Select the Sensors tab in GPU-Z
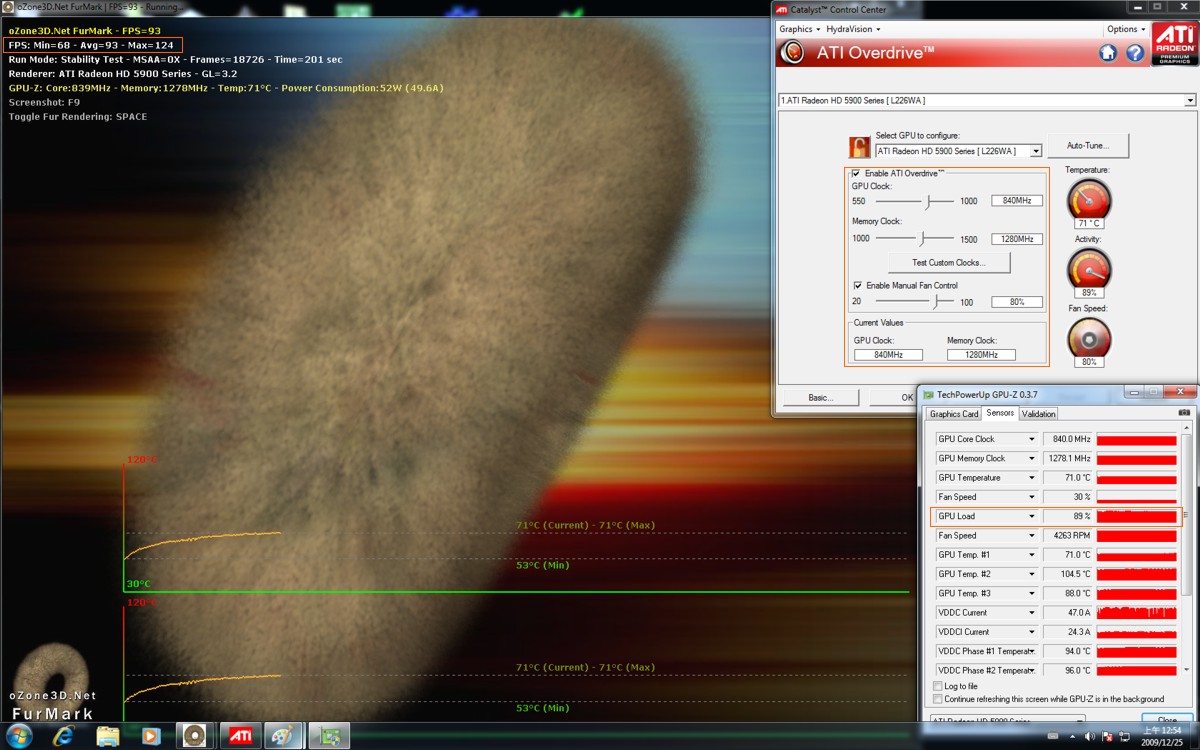 tap(1000, 413)
